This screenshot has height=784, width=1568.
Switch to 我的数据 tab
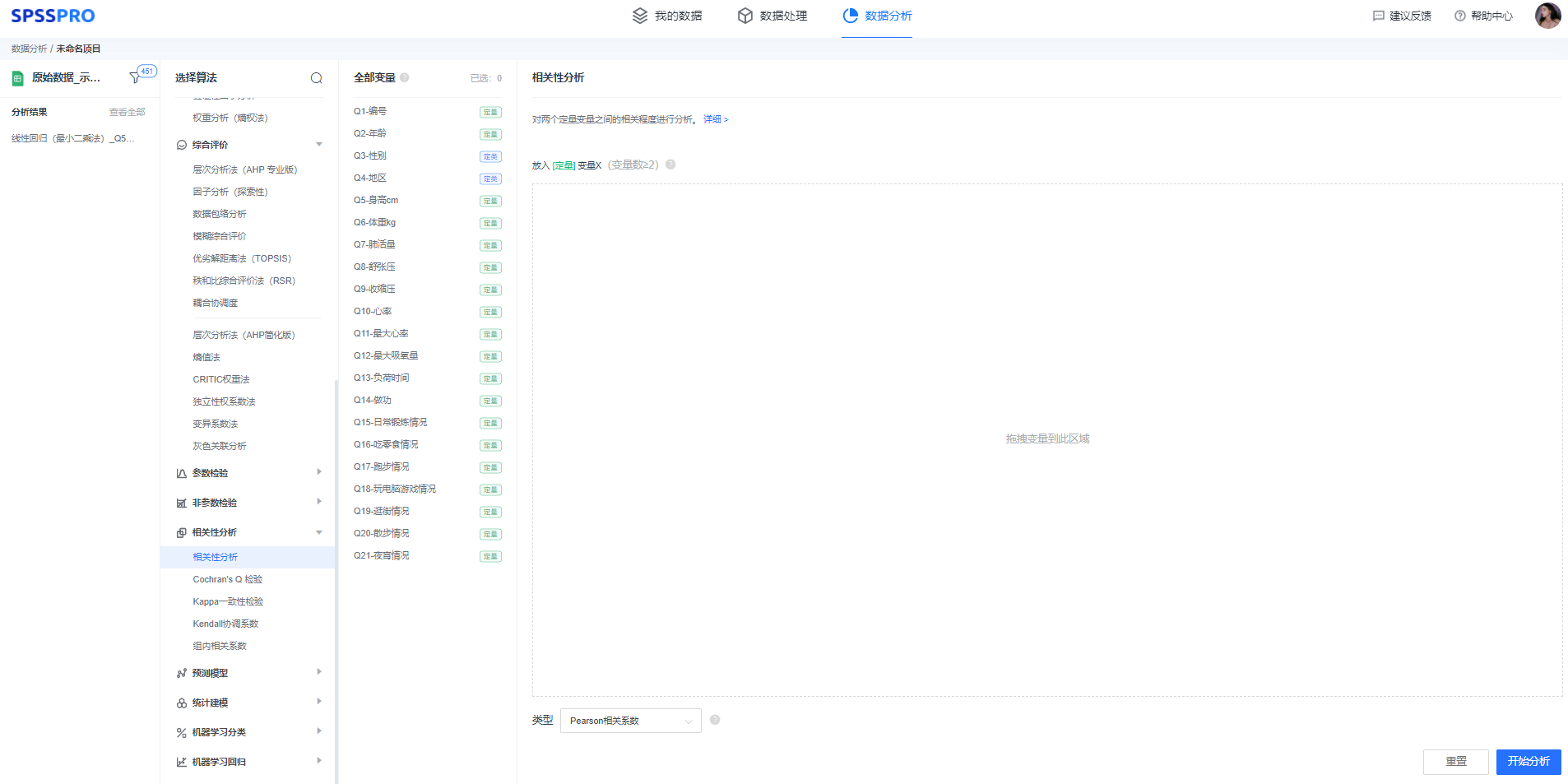click(x=667, y=16)
